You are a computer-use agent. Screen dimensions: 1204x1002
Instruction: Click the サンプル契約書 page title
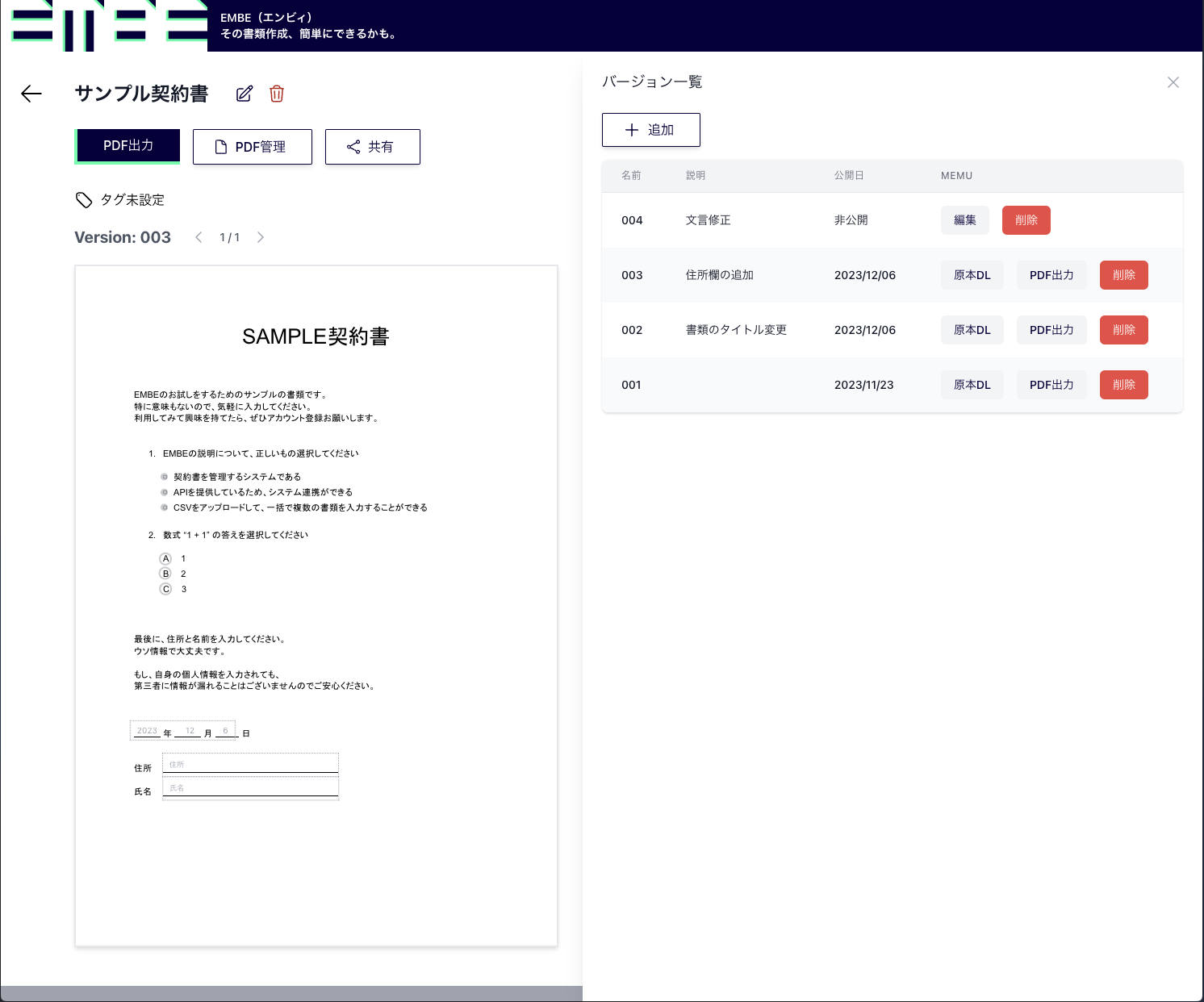click(141, 94)
